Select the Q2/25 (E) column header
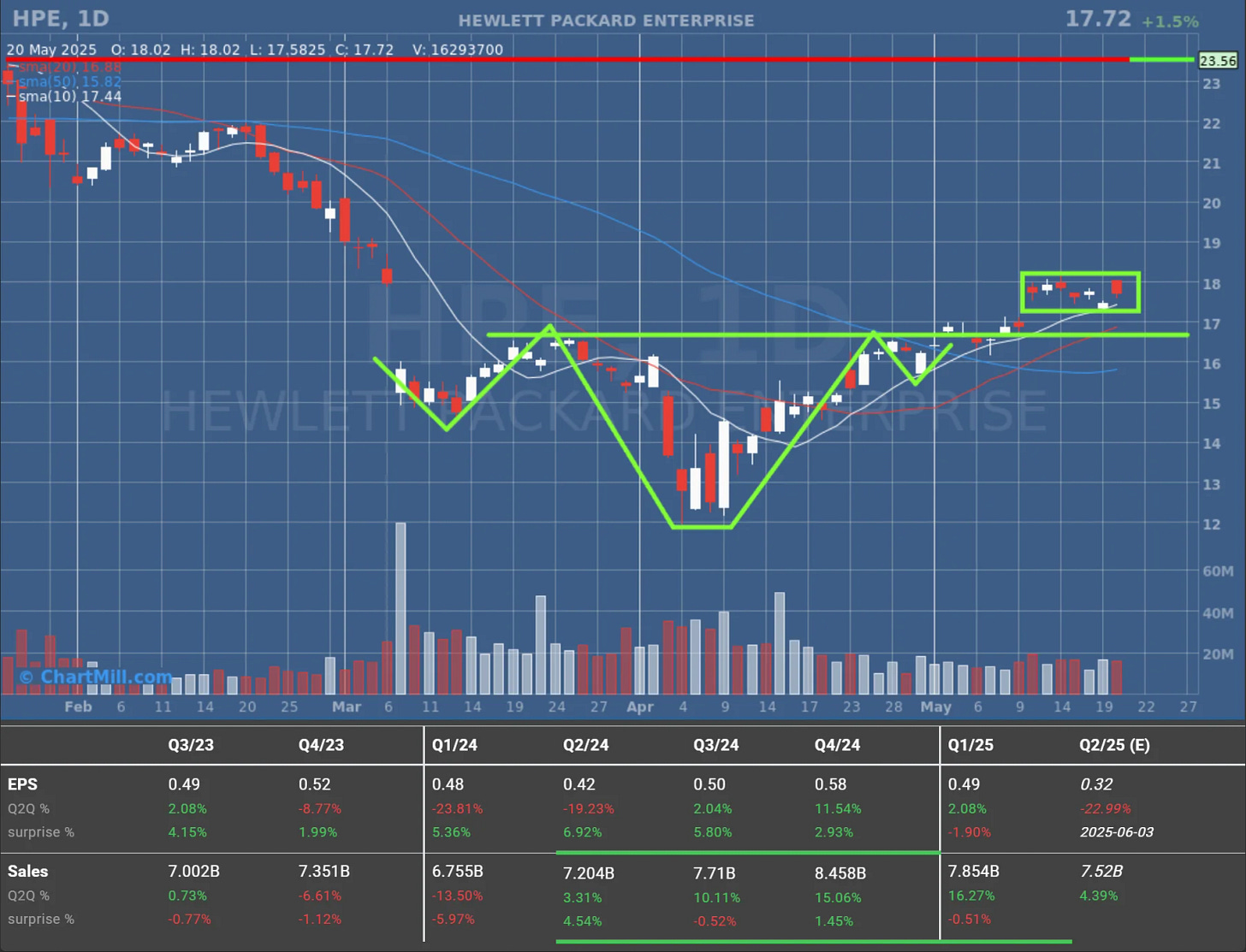The height and width of the screenshot is (952, 1246). tap(1114, 745)
